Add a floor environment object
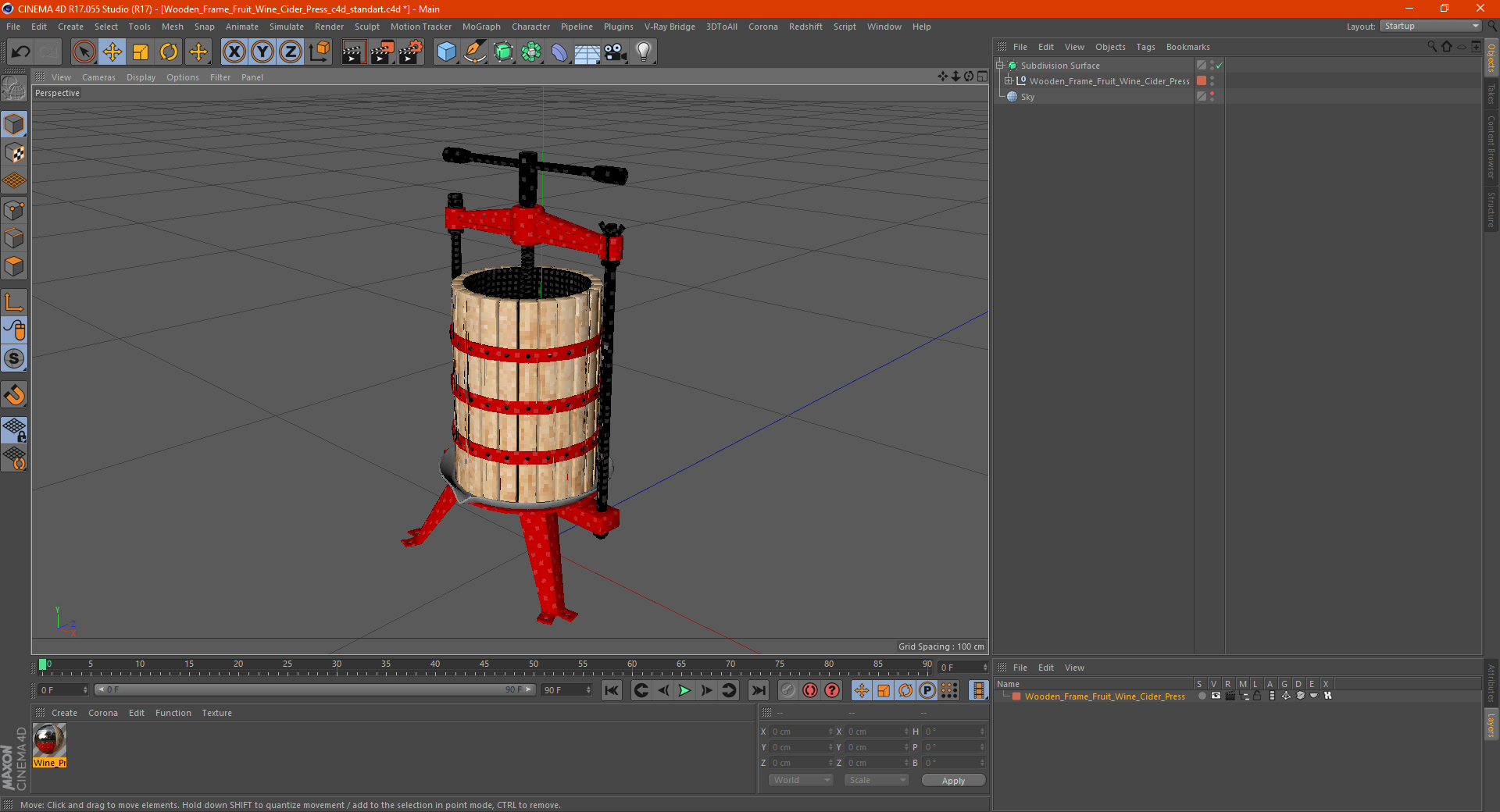 (x=587, y=52)
